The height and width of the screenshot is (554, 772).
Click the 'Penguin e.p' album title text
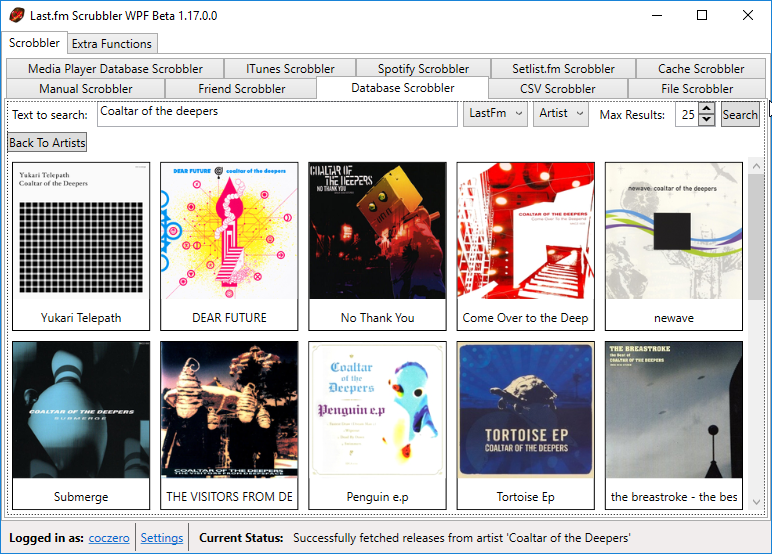pyautogui.click(x=378, y=497)
